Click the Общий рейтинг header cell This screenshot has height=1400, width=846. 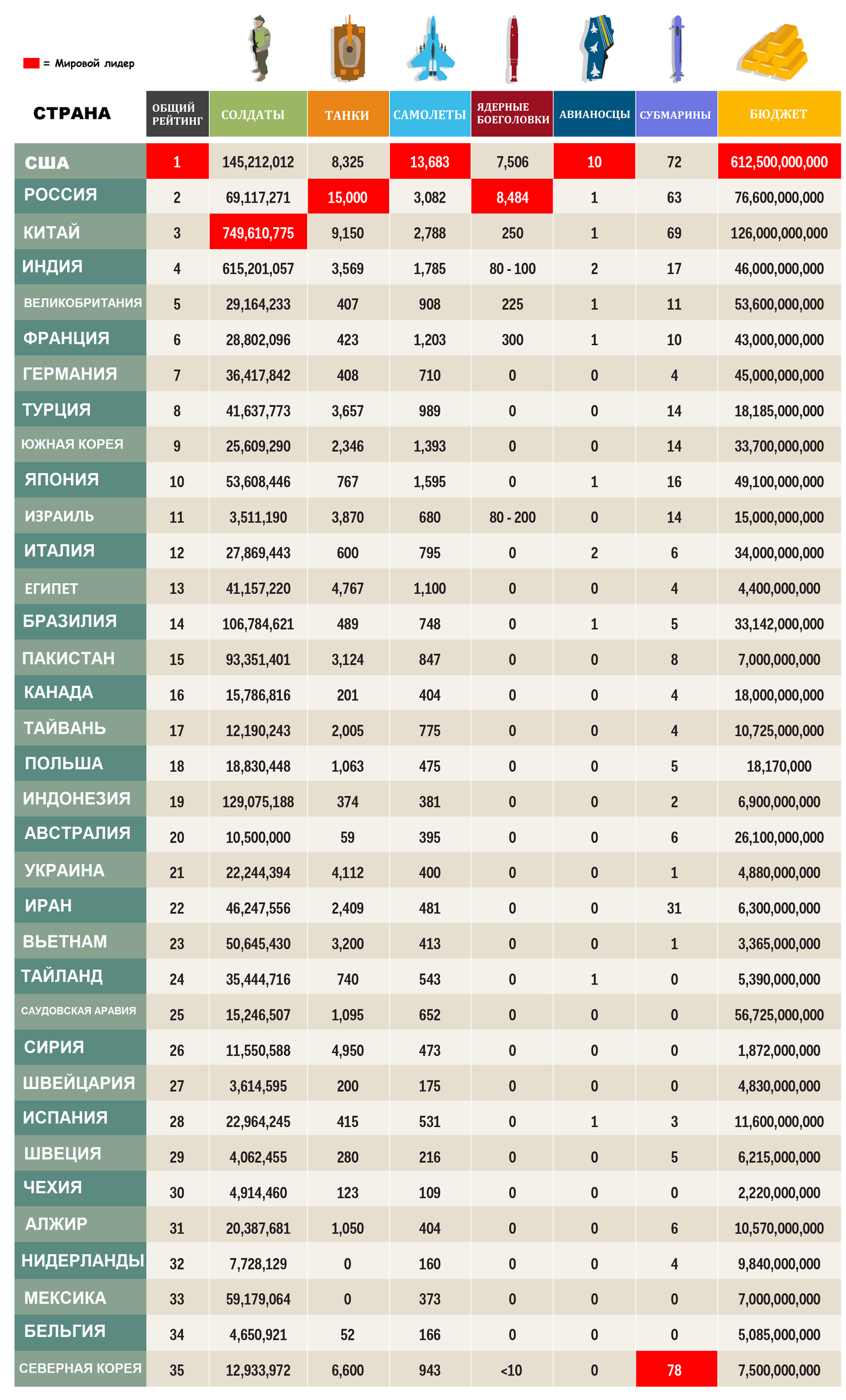[x=177, y=113]
